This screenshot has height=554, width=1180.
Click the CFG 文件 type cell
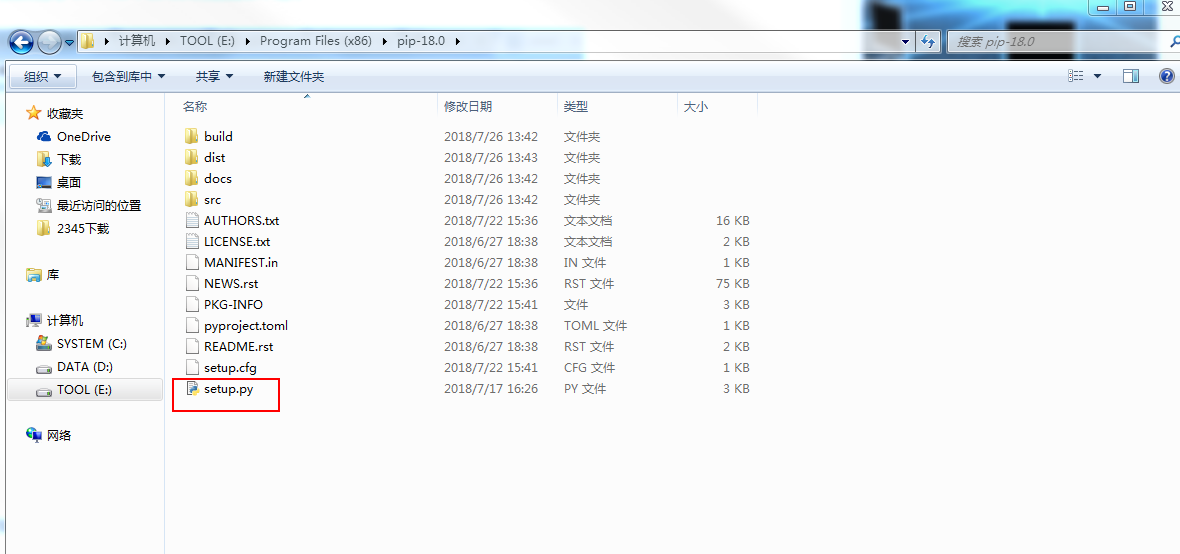tap(589, 368)
